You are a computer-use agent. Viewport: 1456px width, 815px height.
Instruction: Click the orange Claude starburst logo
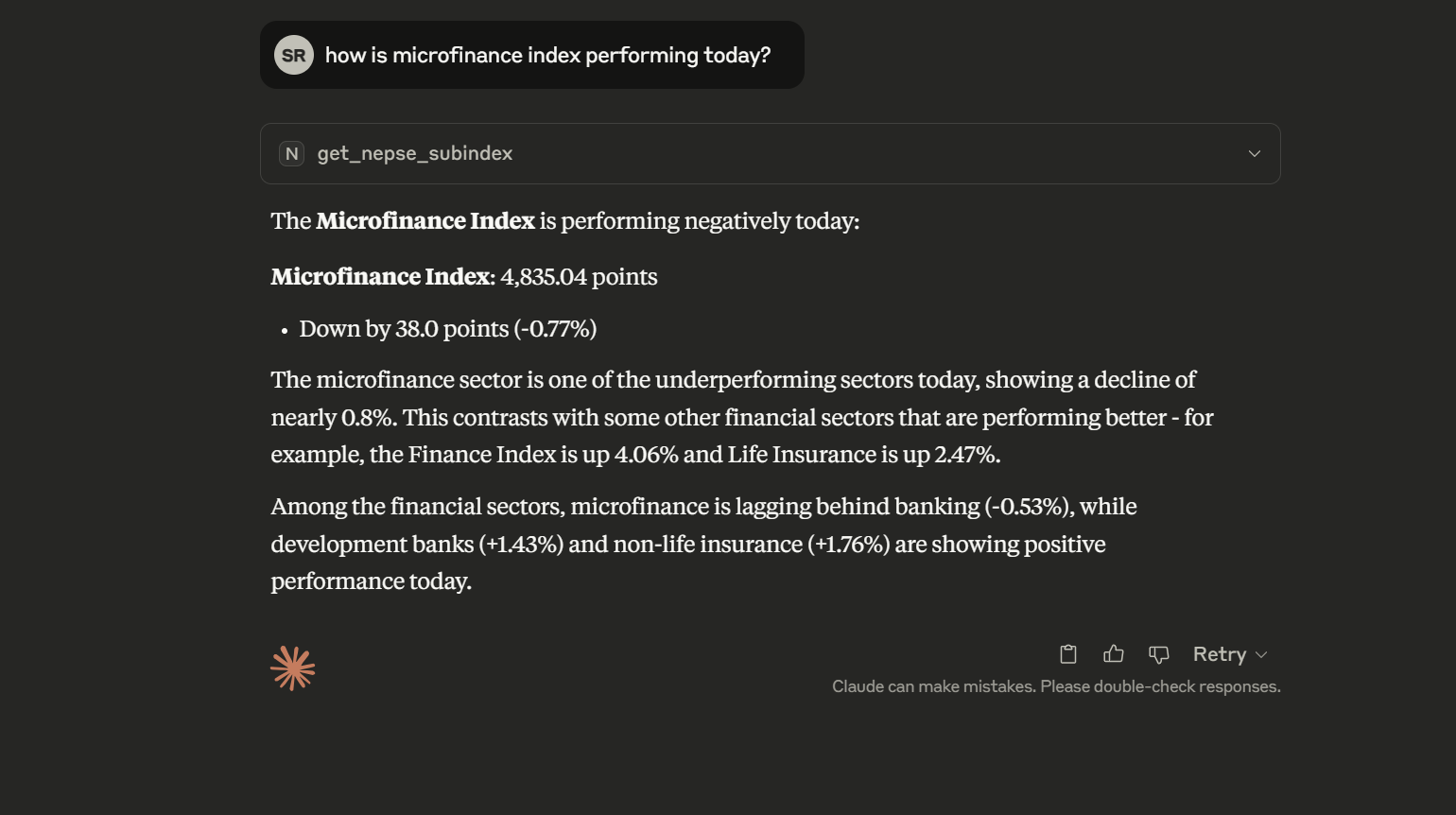pyautogui.click(x=292, y=668)
